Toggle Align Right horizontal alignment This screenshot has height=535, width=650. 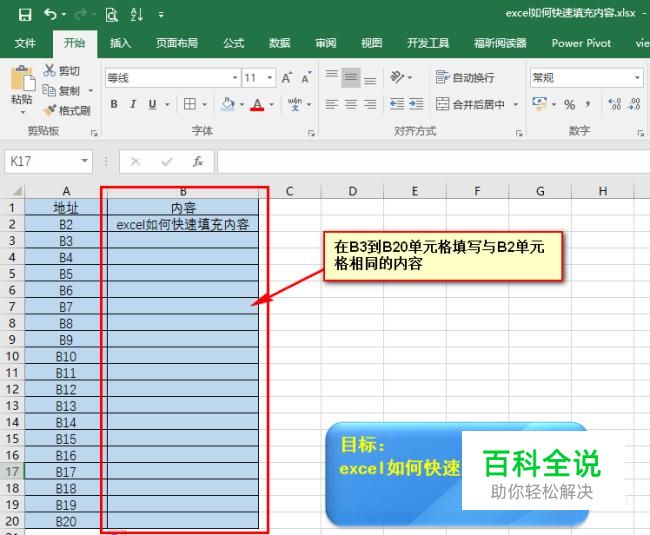370,104
